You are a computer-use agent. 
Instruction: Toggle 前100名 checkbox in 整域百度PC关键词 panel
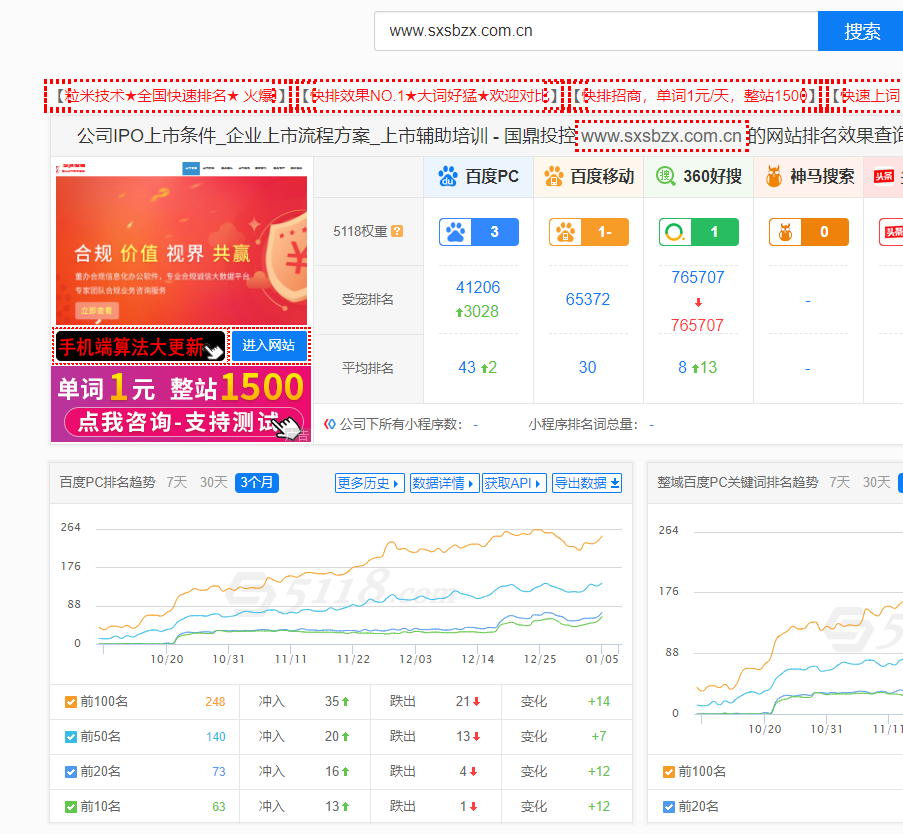pyautogui.click(x=669, y=772)
